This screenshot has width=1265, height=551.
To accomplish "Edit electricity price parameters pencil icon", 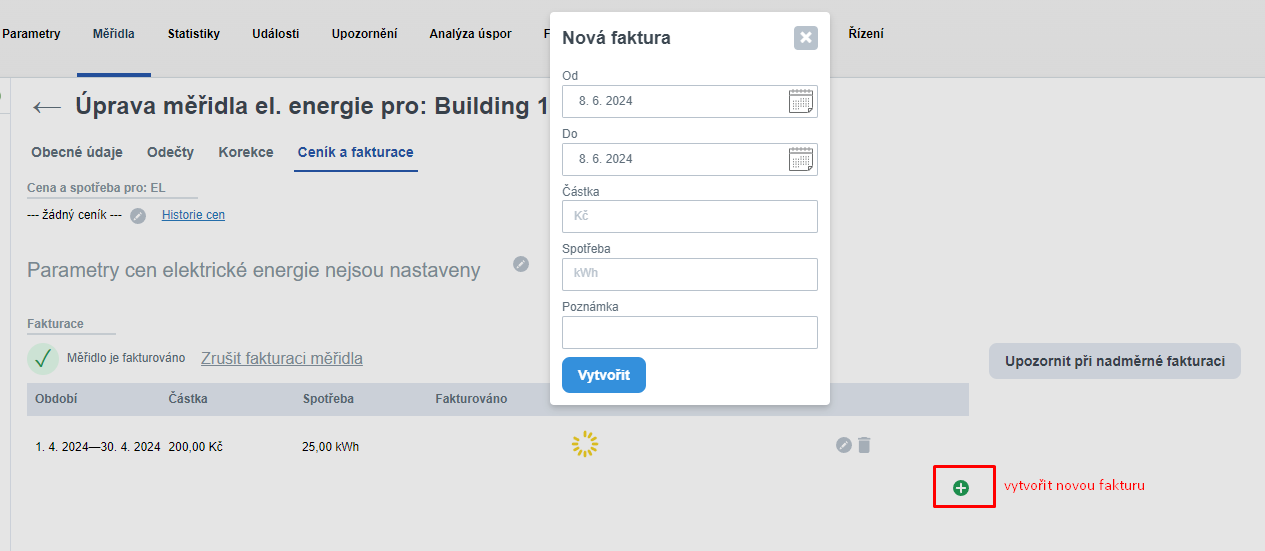I will [x=521, y=264].
